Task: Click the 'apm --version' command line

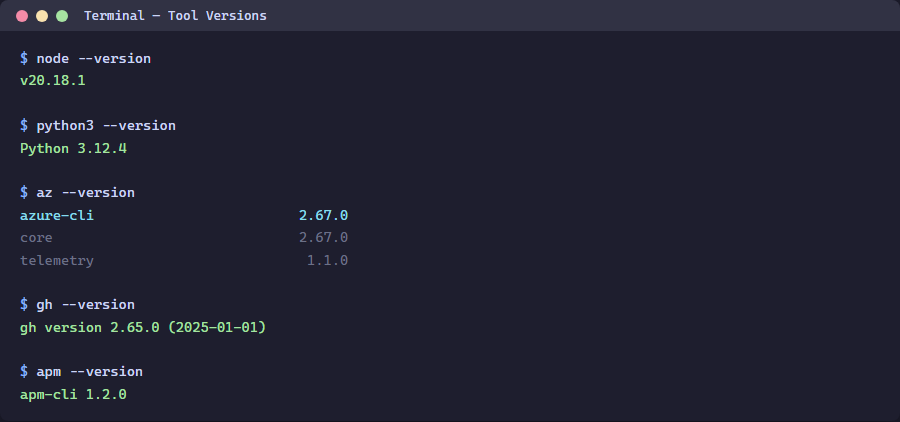Action: coord(89,371)
